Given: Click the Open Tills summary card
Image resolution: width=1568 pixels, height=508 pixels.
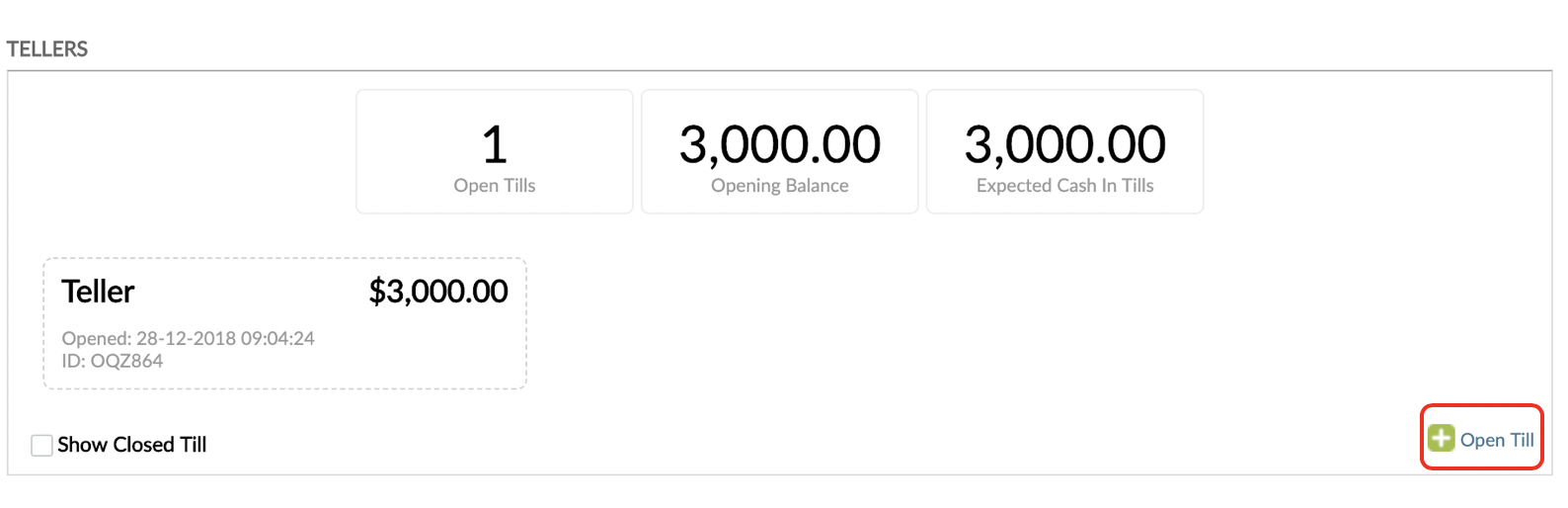Looking at the screenshot, I should pyautogui.click(x=494, y=151).
